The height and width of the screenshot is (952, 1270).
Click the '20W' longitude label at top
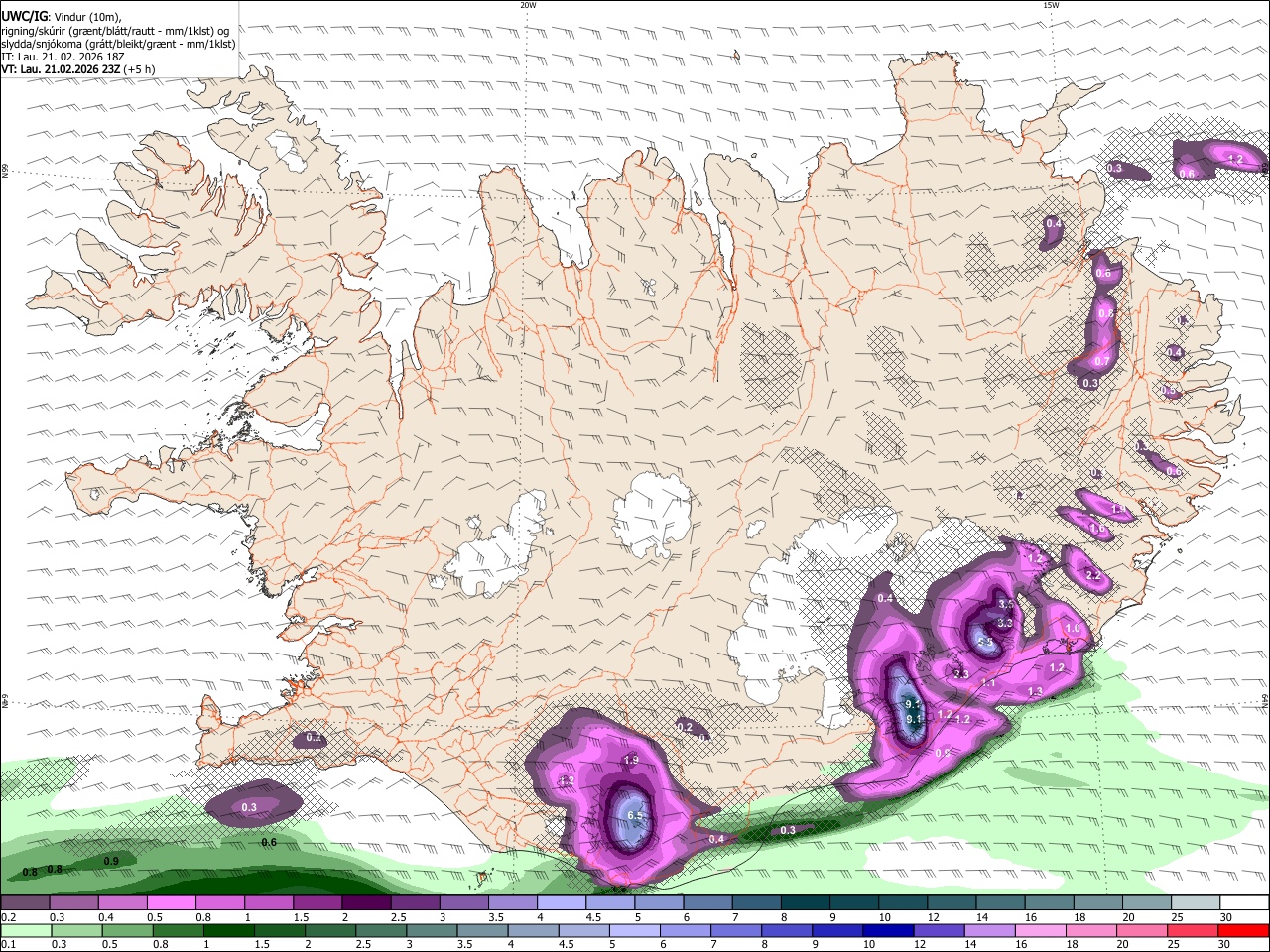[528, 5]
